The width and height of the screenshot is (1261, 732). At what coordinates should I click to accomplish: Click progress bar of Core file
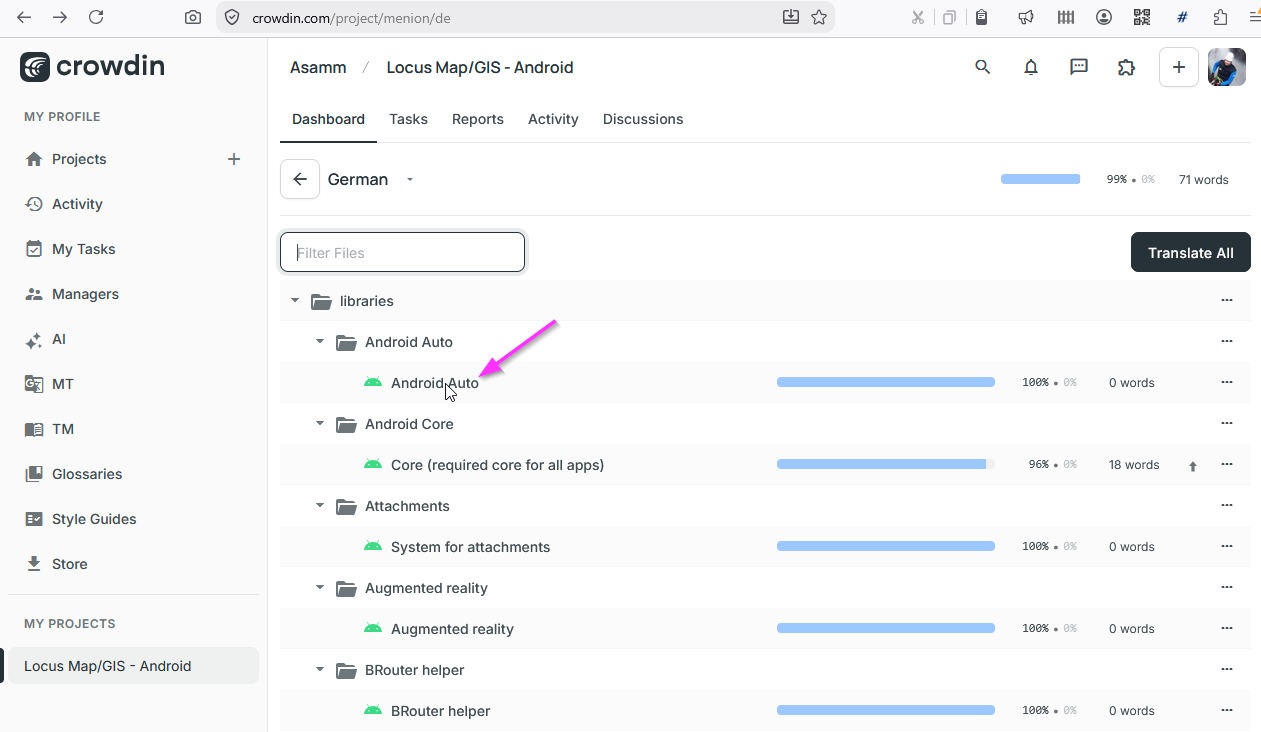pos(886,464)
